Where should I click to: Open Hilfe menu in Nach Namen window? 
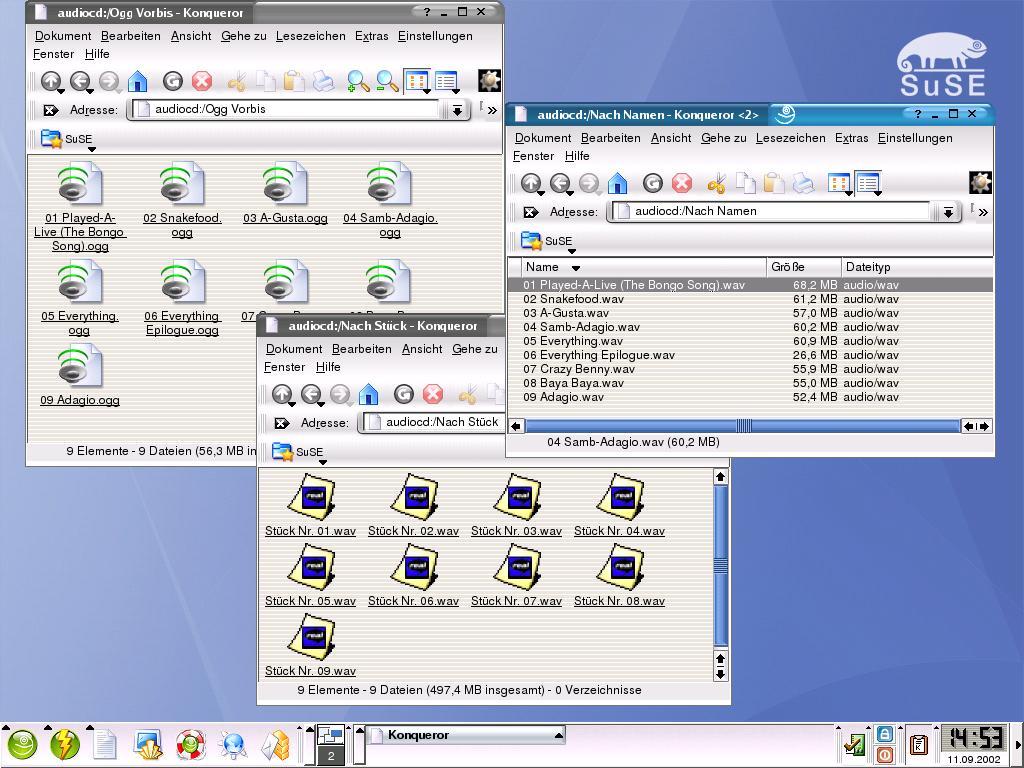[577, 156]
